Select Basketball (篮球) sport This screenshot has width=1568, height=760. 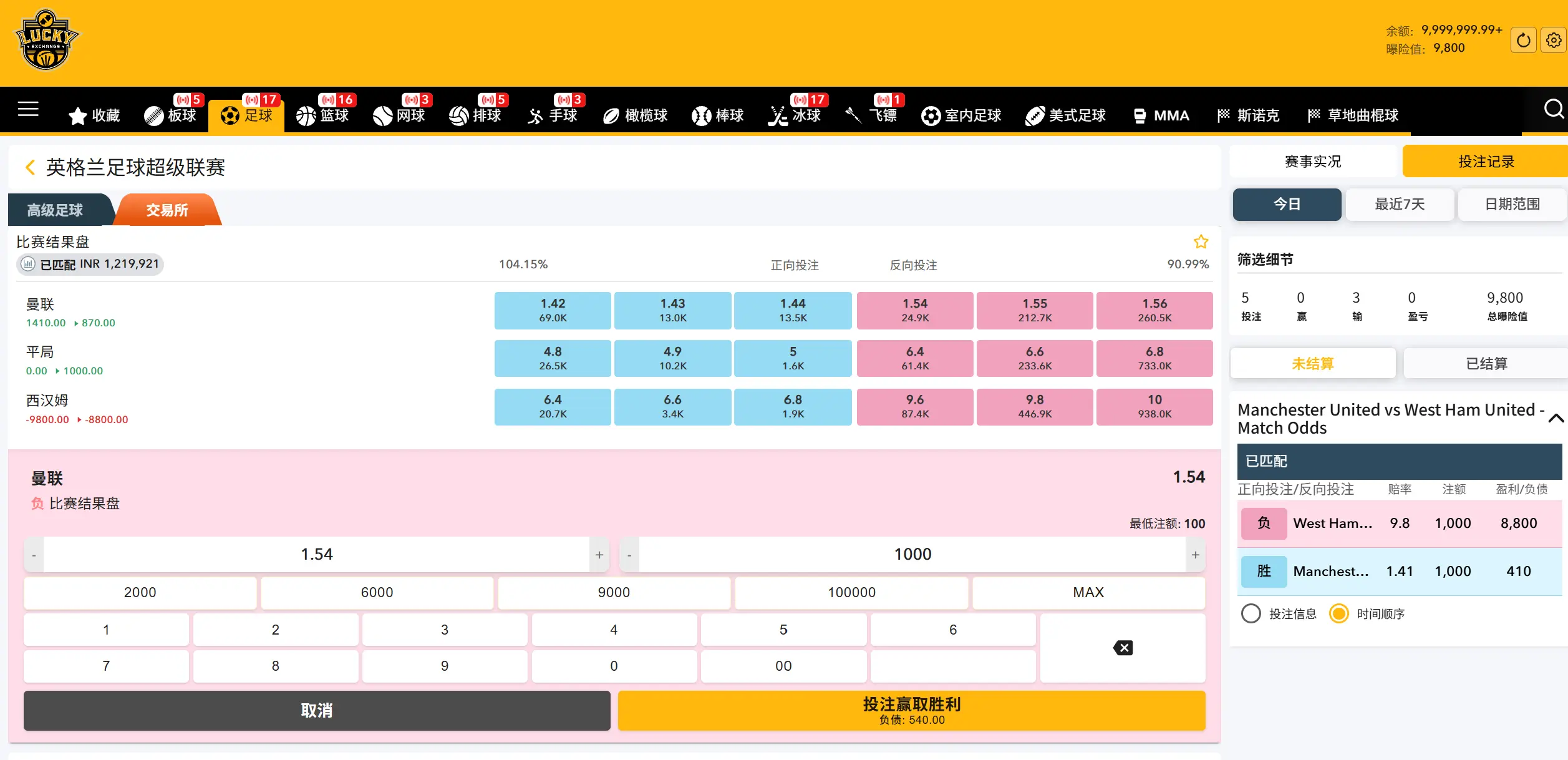coord(322,115)
